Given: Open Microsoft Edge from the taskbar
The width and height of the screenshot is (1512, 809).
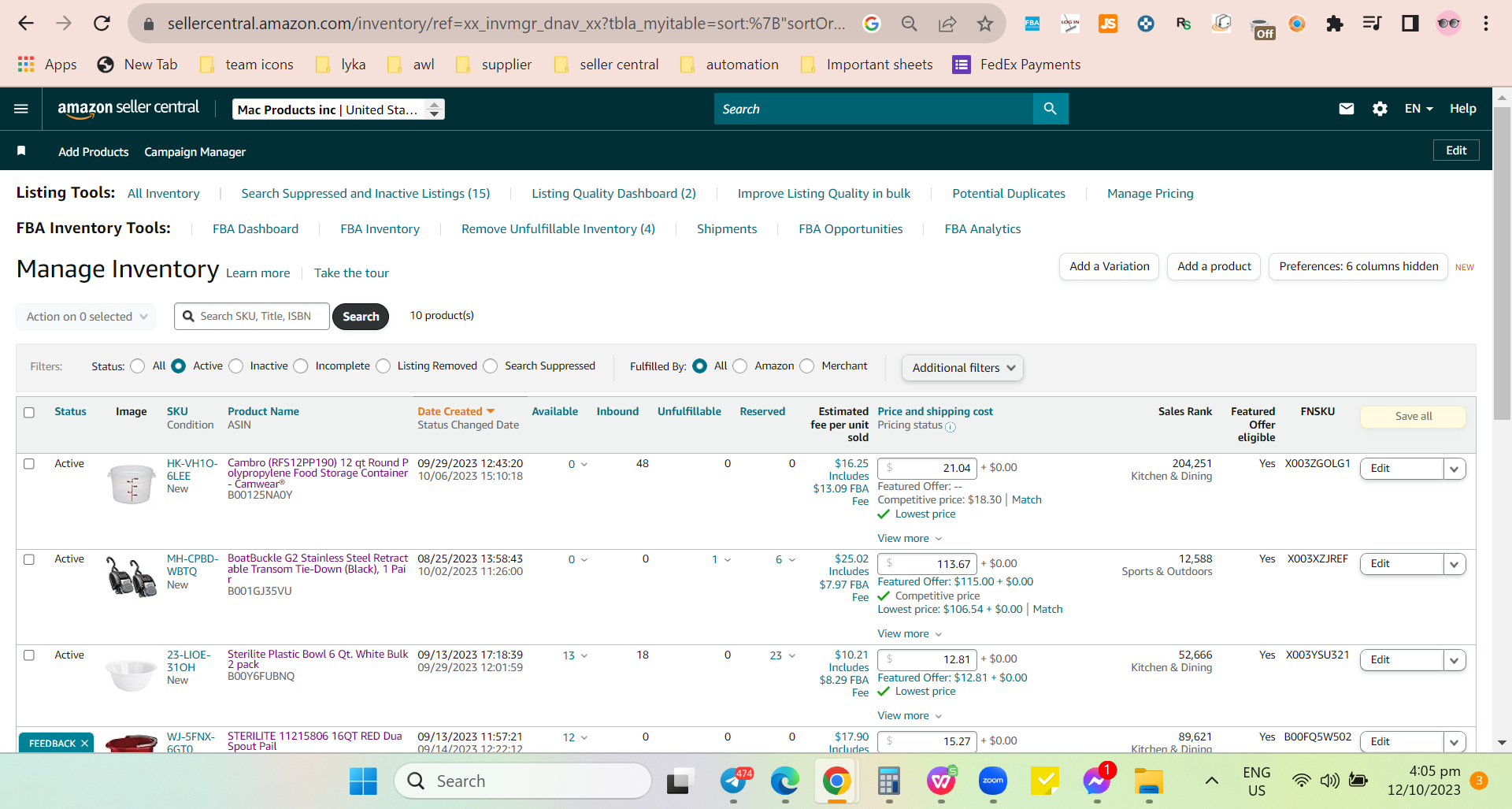Looking at the screenshot, I should pyautogui.click(x=785, y=781).
